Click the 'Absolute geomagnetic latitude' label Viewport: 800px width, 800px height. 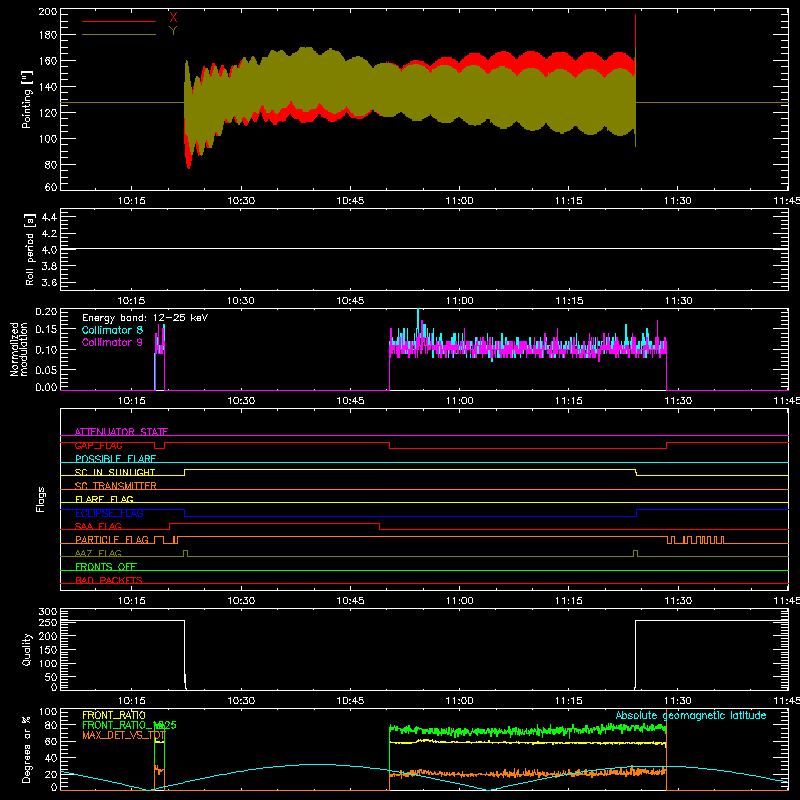[x=691, y=715]
